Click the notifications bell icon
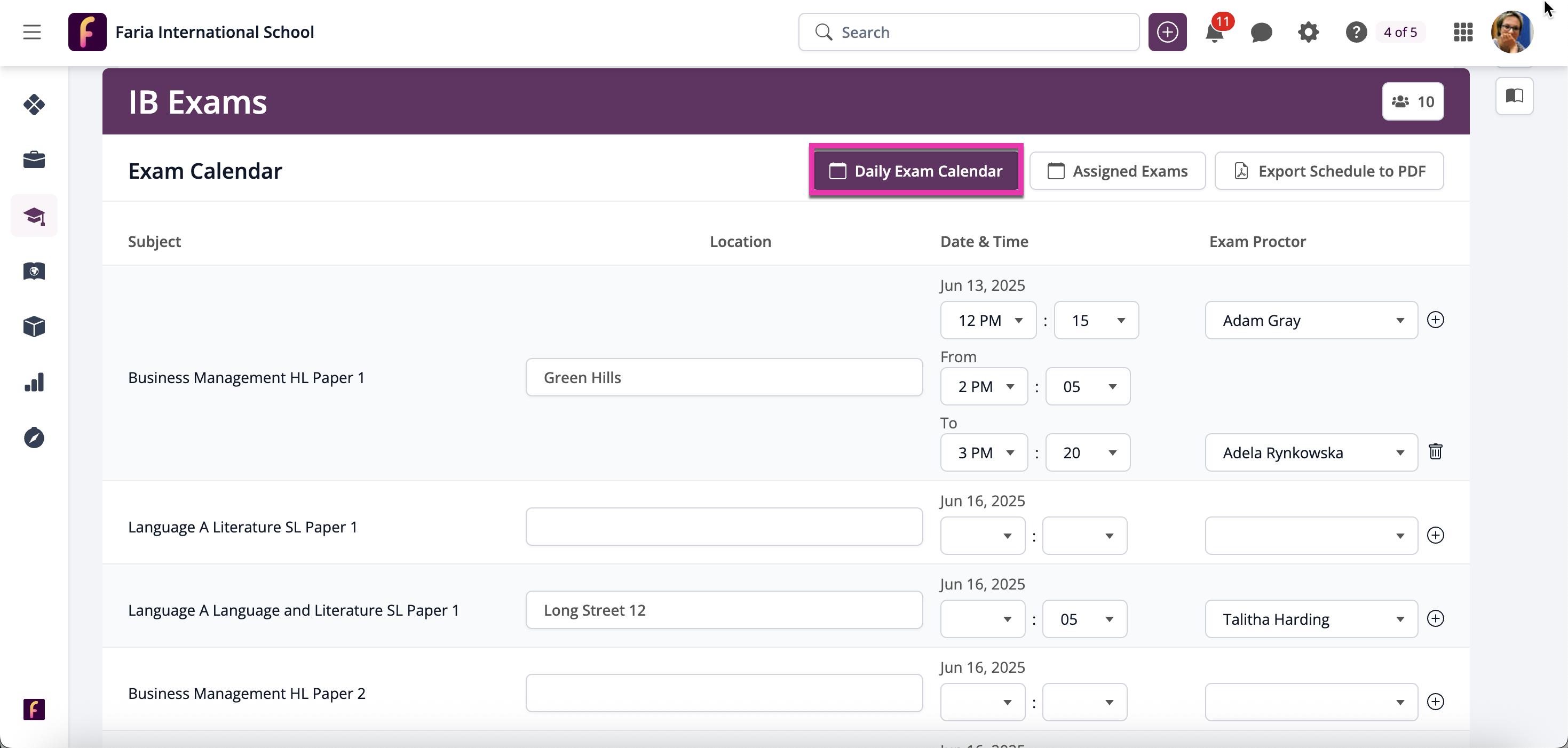Image resolution: width=1568 pixels, height=748 pixels. [1214, 33]
